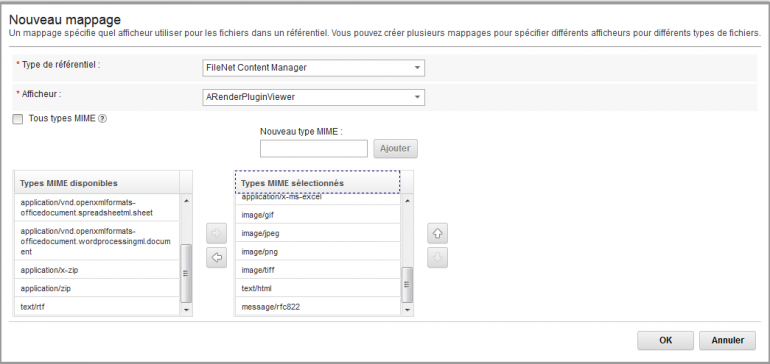Screen dimensions: 770x364
Task: Select the scrollbar thumb in selected MIME list
Action: tap(407, 285)
